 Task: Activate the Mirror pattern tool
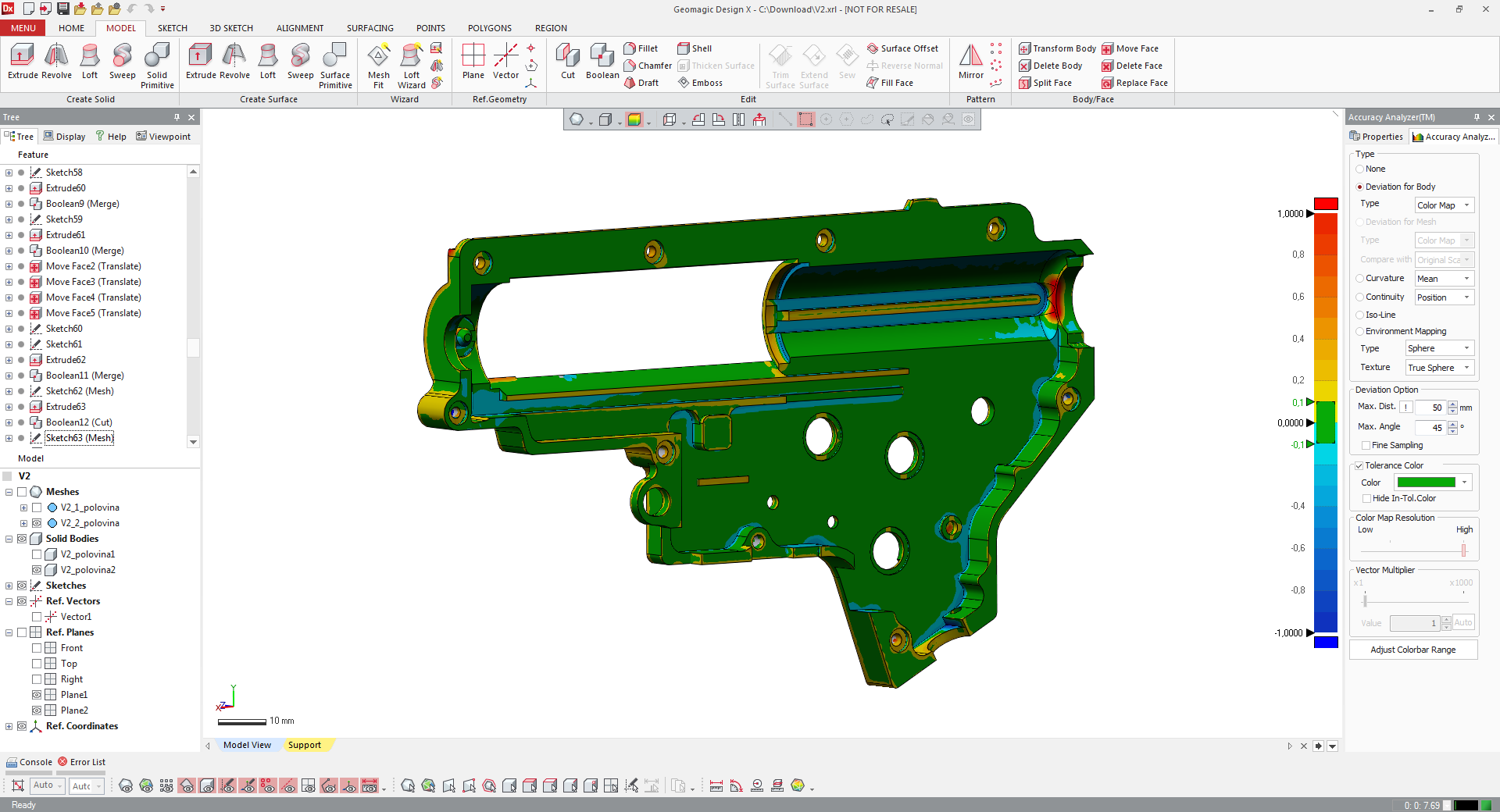(970, 61)
